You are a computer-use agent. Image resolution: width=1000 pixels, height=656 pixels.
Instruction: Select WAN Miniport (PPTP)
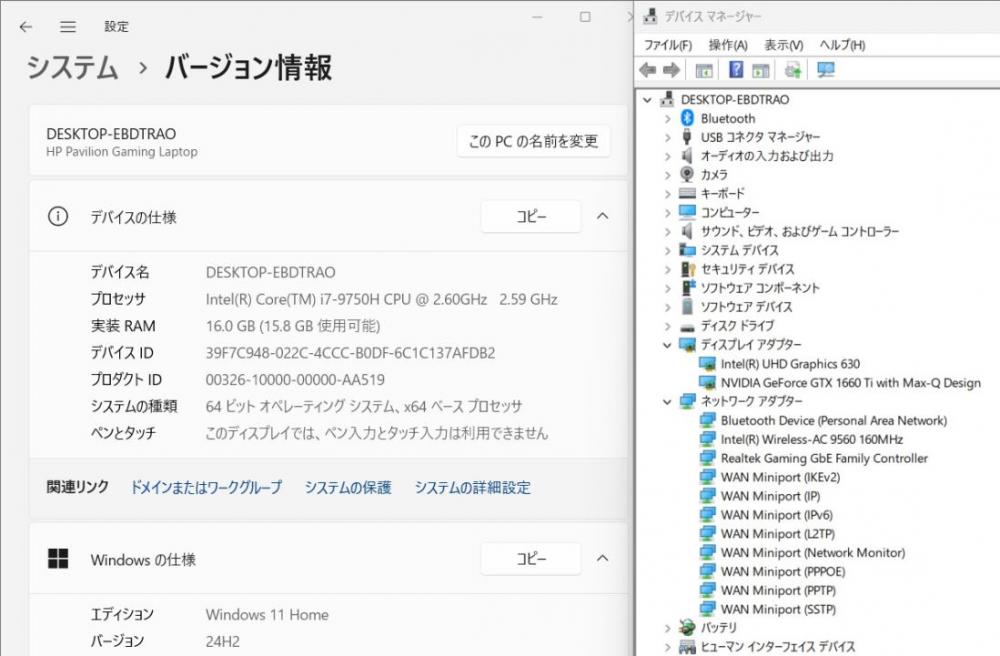(778, 590)
